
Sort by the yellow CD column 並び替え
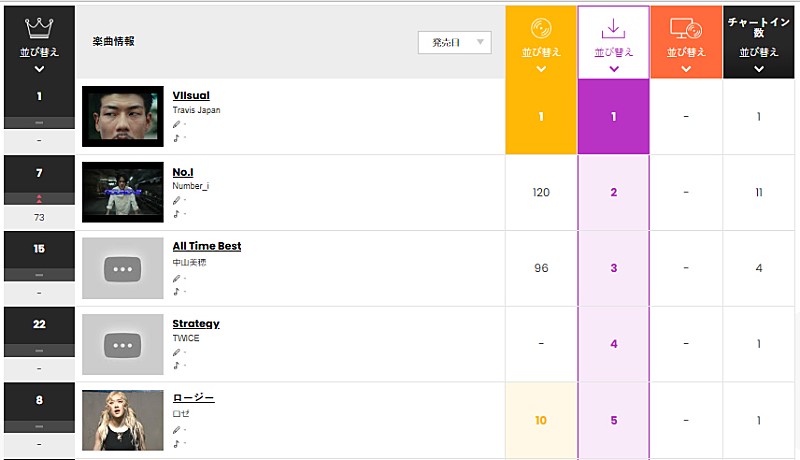[x=541, y=52]
